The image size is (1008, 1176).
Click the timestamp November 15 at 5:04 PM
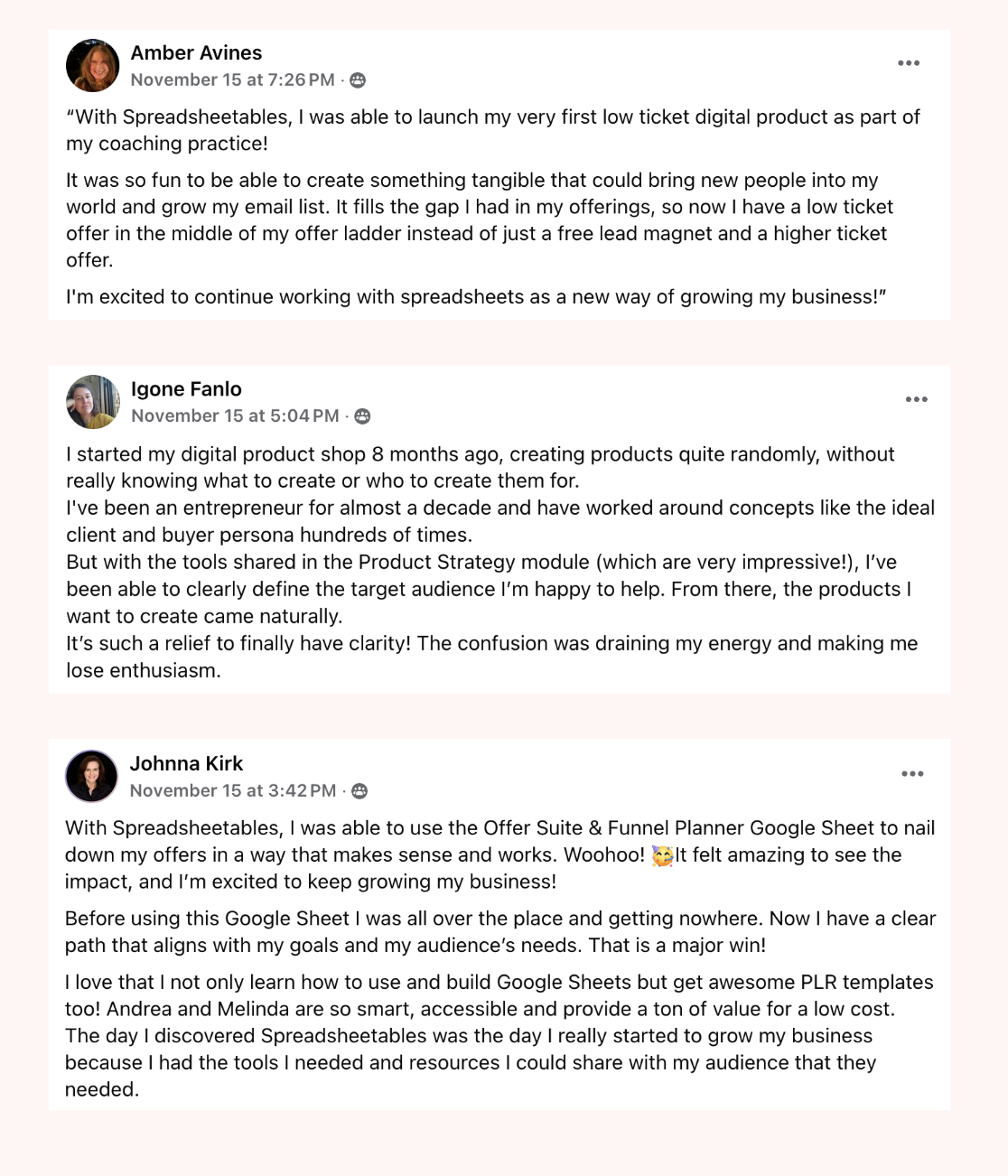[235, 415]
